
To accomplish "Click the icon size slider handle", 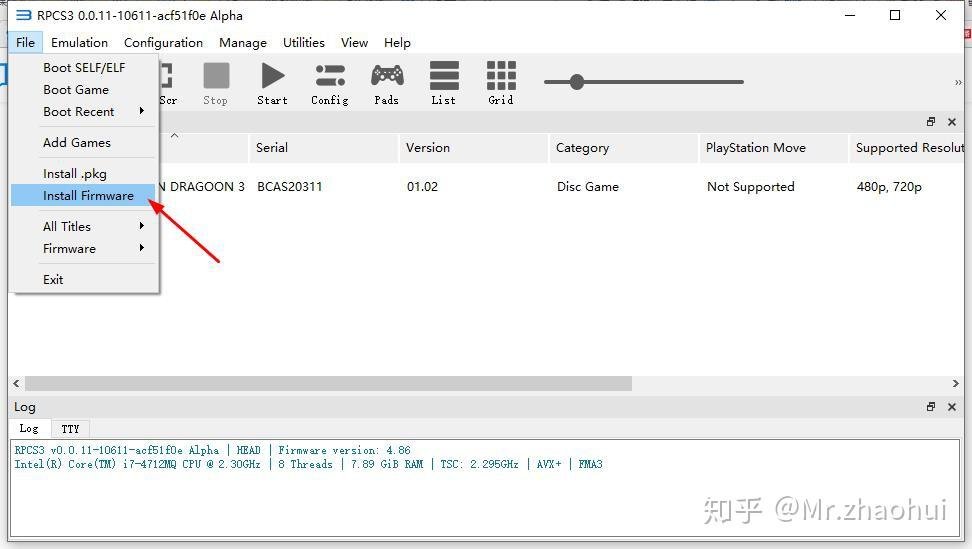I will point(577,82).
